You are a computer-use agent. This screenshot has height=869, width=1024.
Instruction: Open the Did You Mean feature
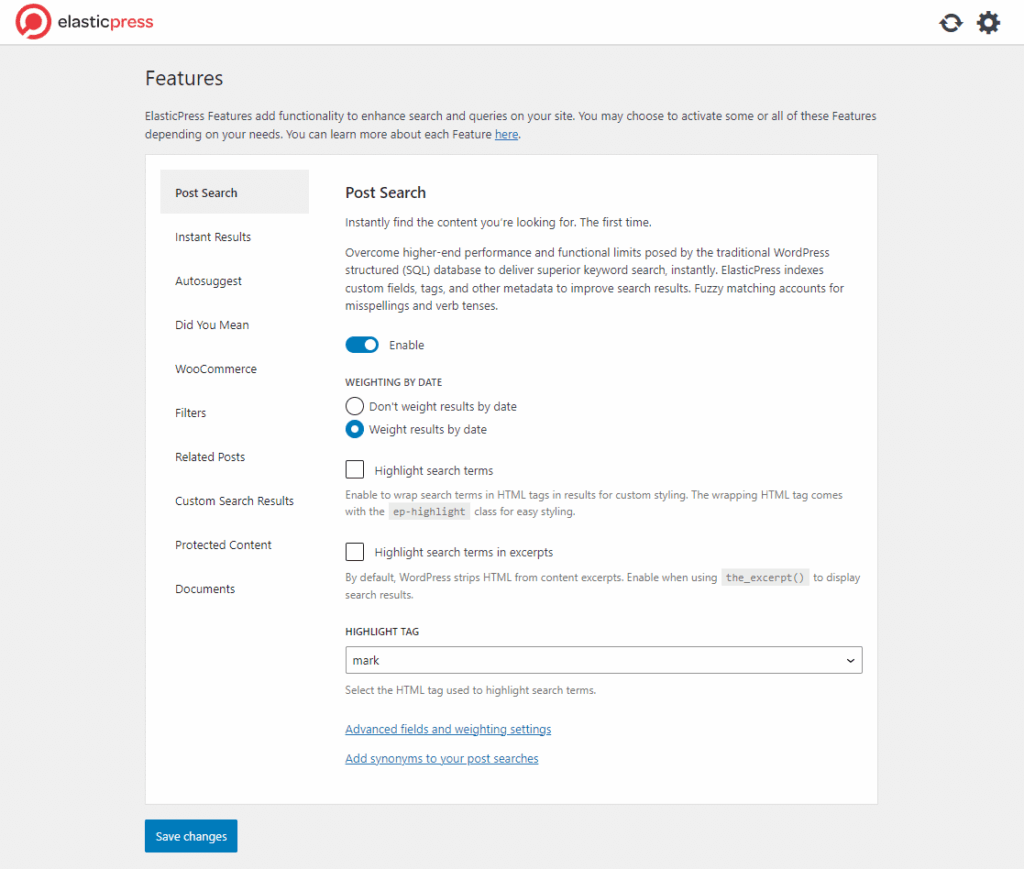[x=210, y=325]
